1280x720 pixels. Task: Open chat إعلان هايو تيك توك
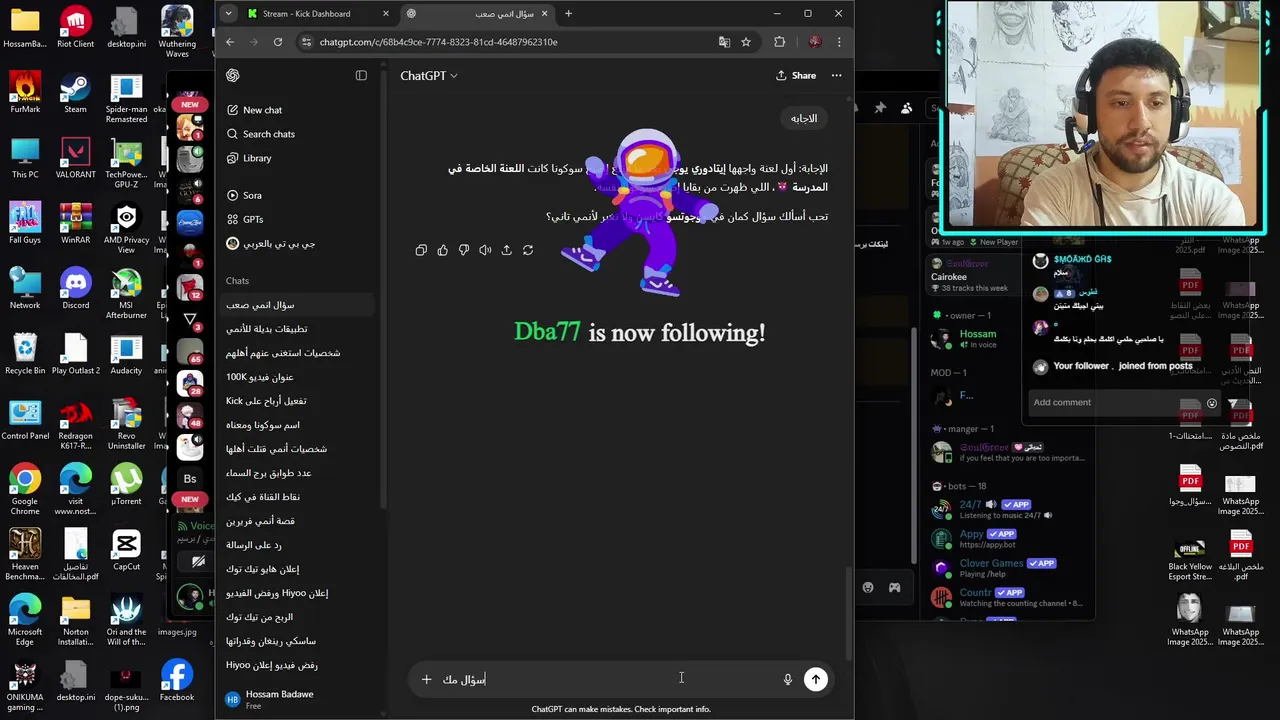(x=299, y=569)
